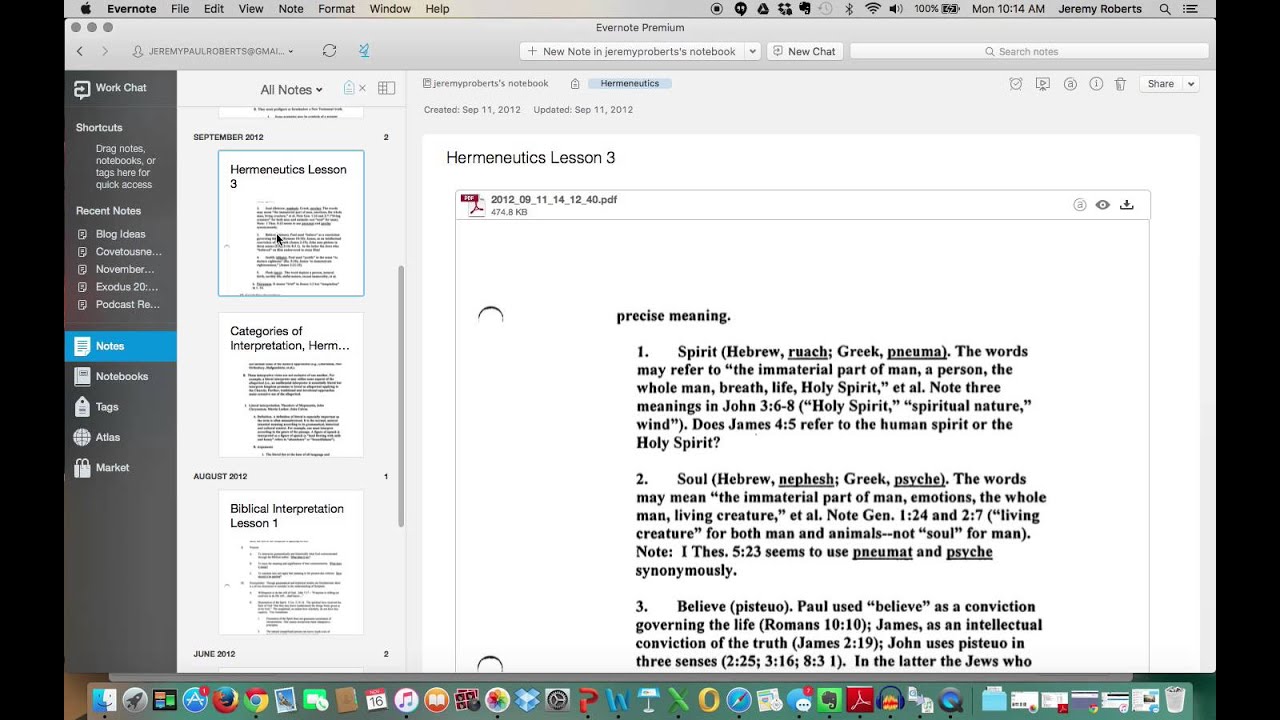Click the Share button
Image resolution: width=1280 pixels, height=720 pixels.
[1161, 84]
